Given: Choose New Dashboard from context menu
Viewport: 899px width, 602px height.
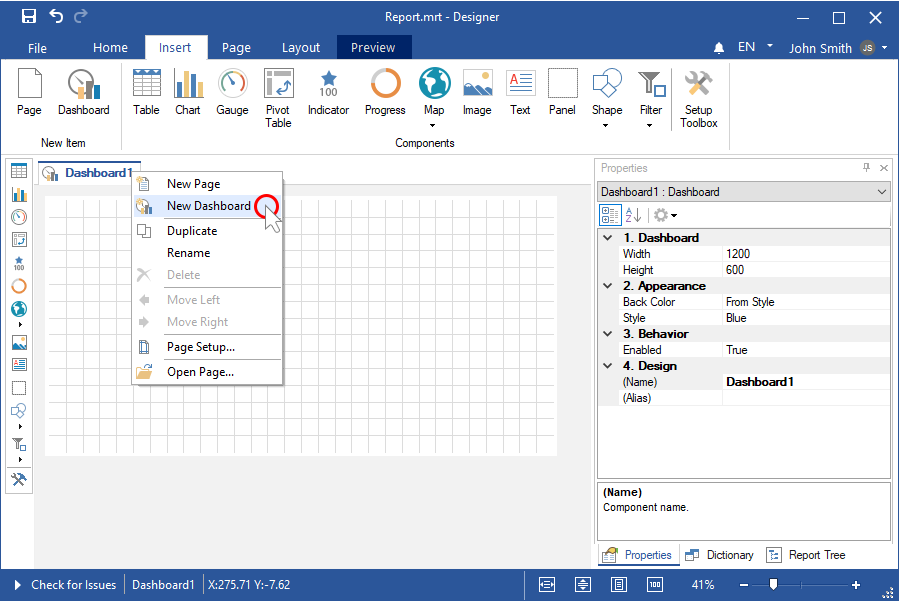Looking at the screenshot, I should (x=208, y=206).
